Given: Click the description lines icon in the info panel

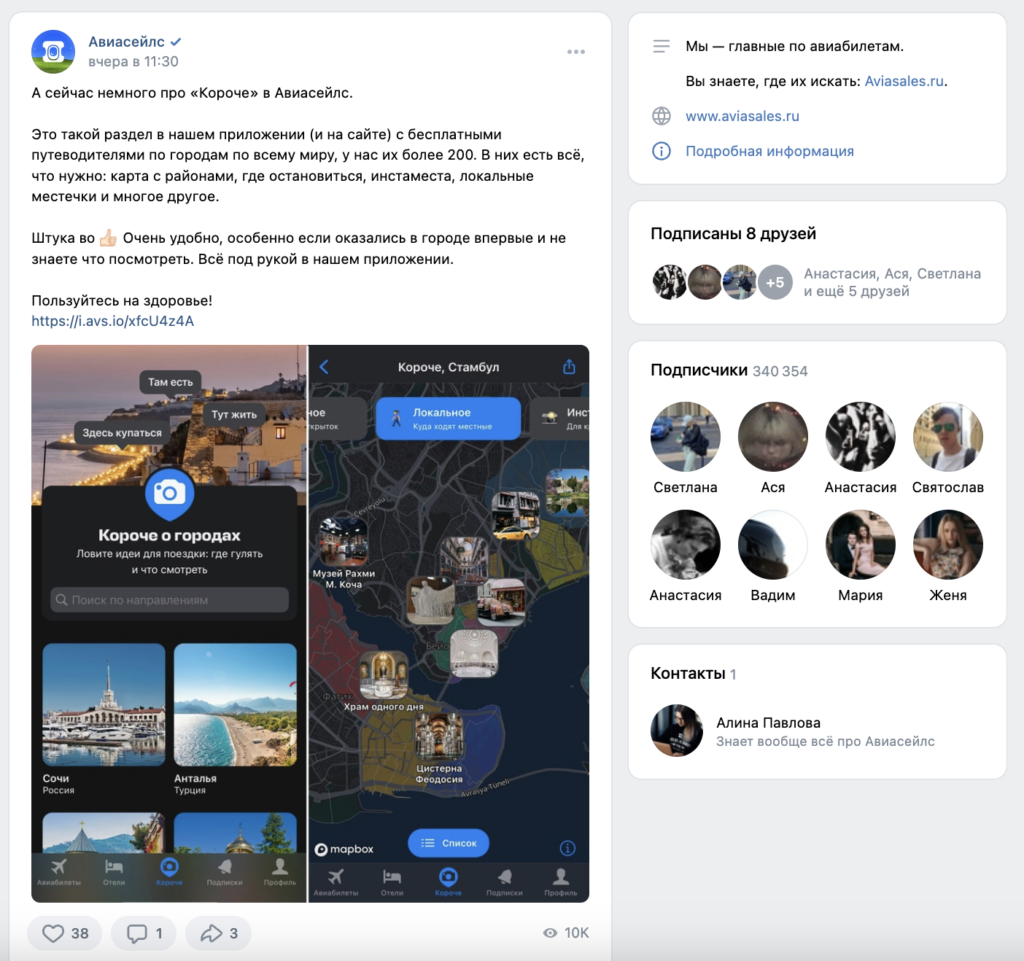Looking at the screenshot, I should pos(661,46).
